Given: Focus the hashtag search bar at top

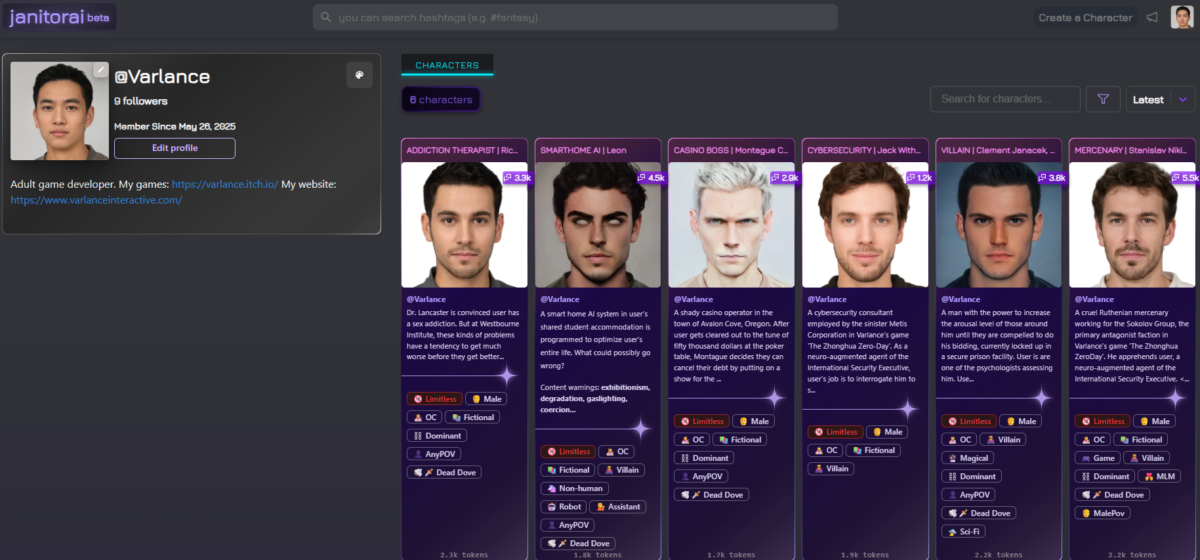Looking at the screenshot, I should [x=580, y=17].
